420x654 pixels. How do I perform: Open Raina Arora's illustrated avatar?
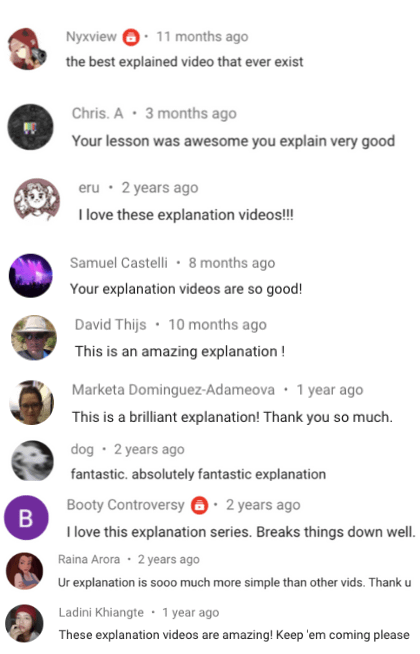coord(24,571)
